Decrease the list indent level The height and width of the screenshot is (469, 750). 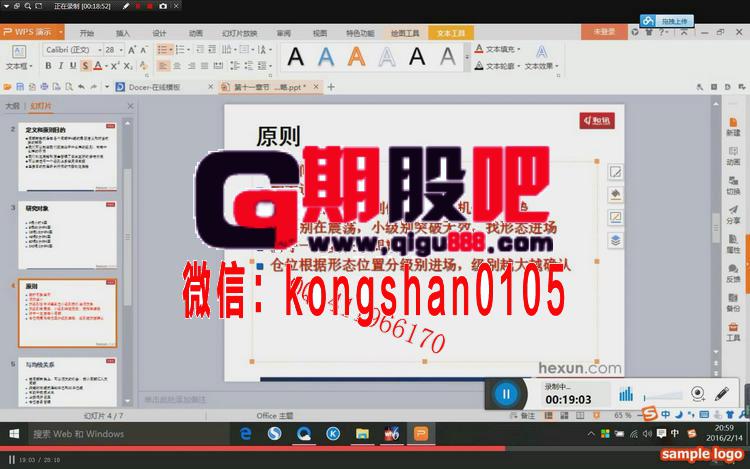(x=200, y=50)
